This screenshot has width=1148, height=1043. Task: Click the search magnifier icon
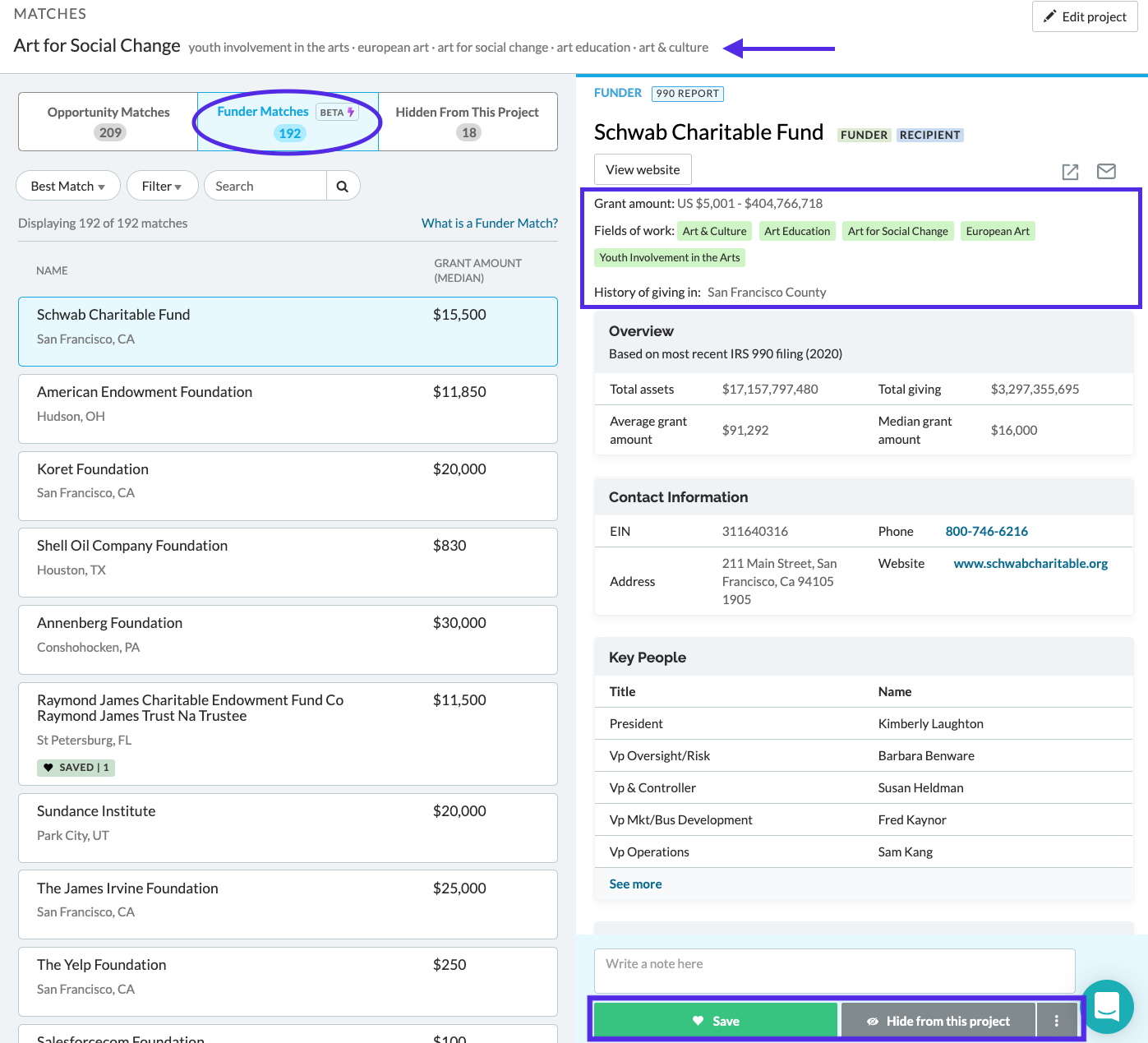click(x=343, y=186)
